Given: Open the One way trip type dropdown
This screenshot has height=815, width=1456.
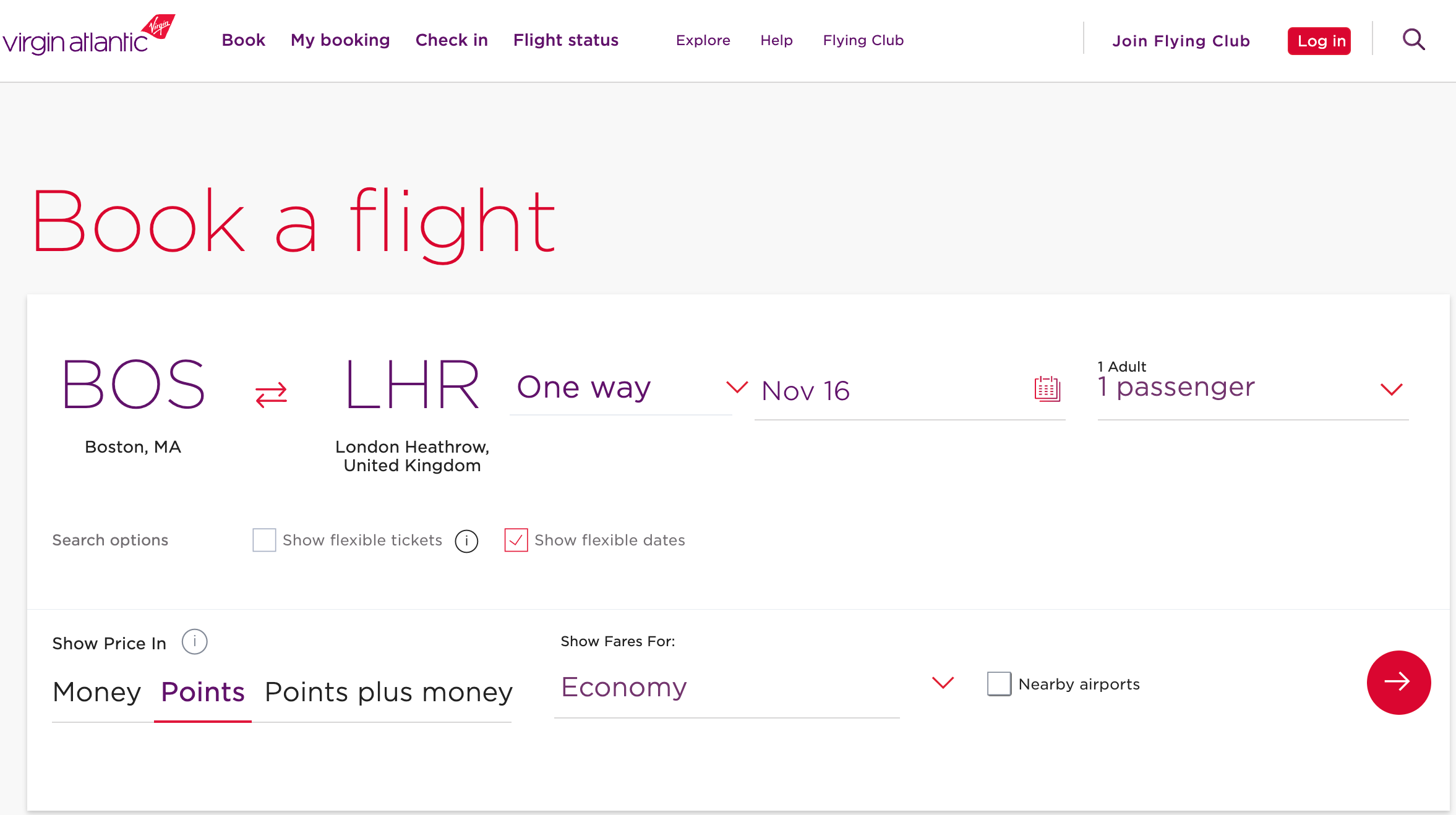Looking at the screenshot, I should [x=621, y=388].
